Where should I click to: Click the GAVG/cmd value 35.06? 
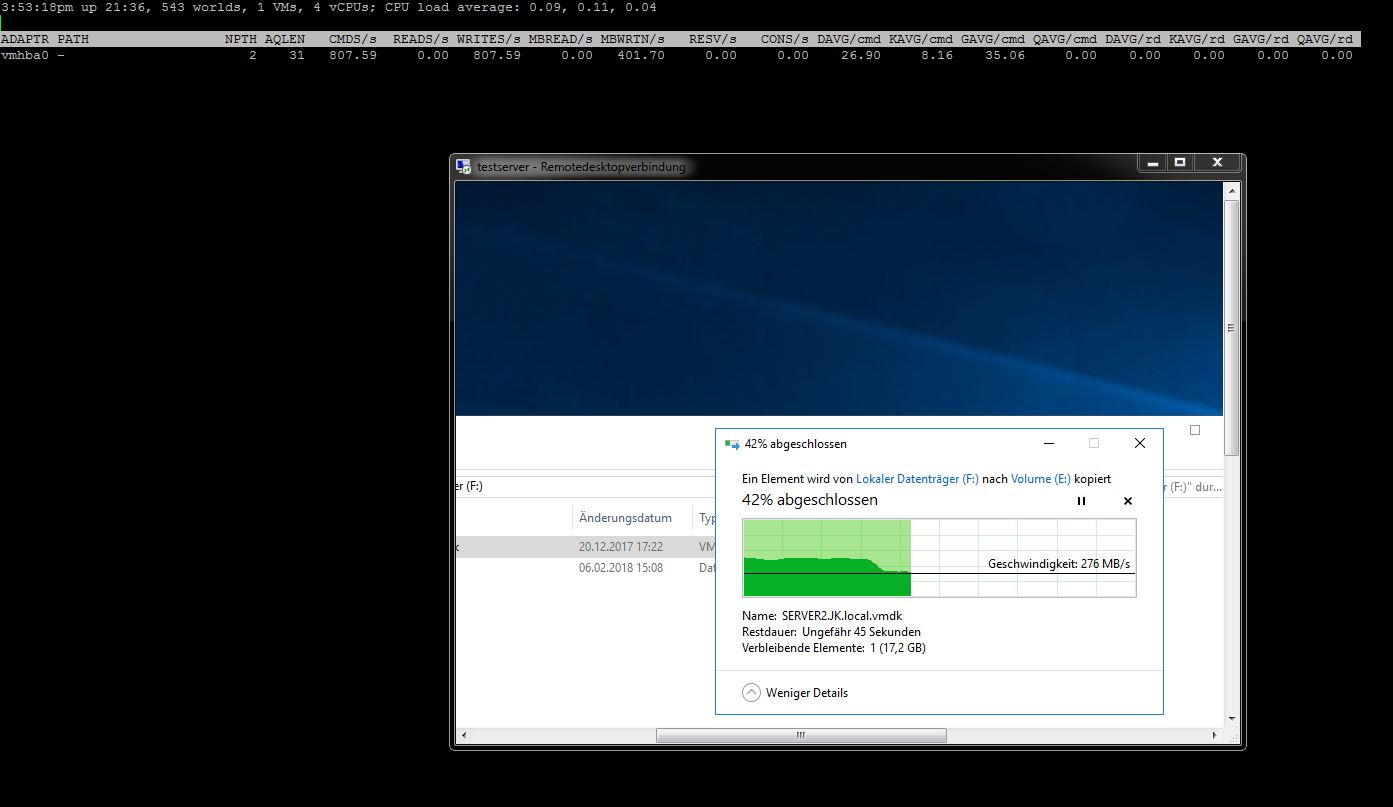(x=1004, y=56)
